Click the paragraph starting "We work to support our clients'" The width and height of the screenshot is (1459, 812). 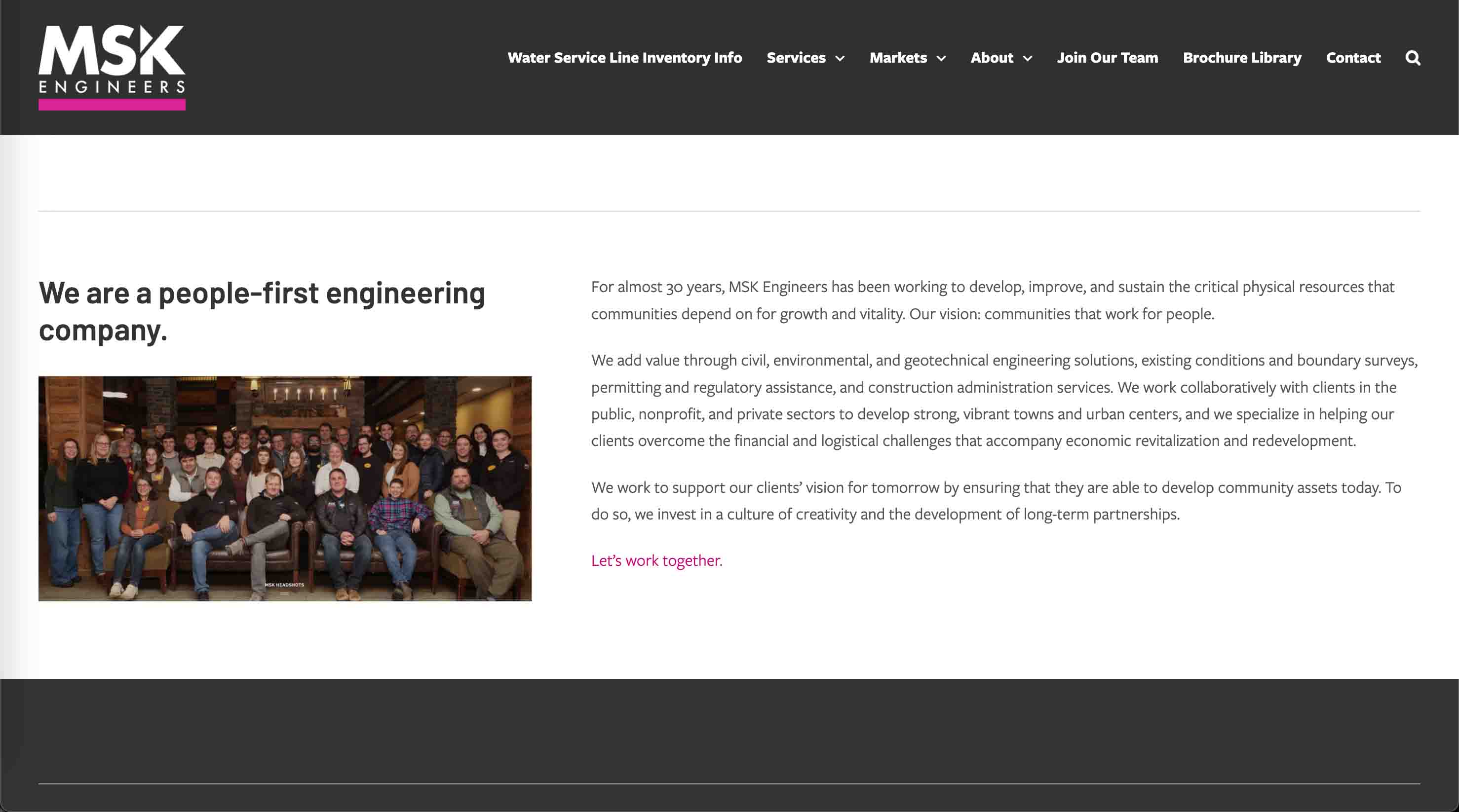996,501
